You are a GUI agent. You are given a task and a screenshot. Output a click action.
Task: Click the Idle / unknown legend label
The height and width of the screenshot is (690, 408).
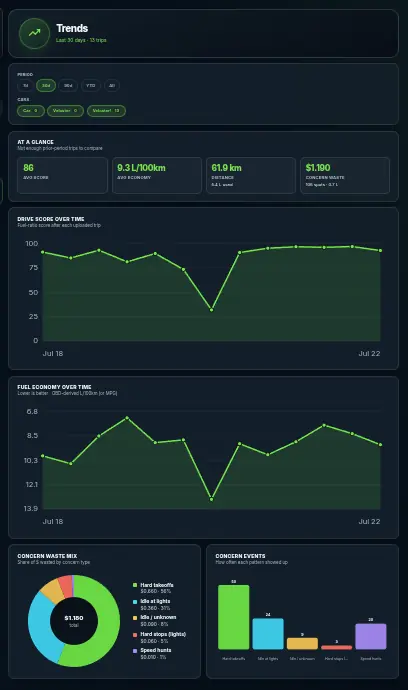pyautogui.click(x=158, y=617)
